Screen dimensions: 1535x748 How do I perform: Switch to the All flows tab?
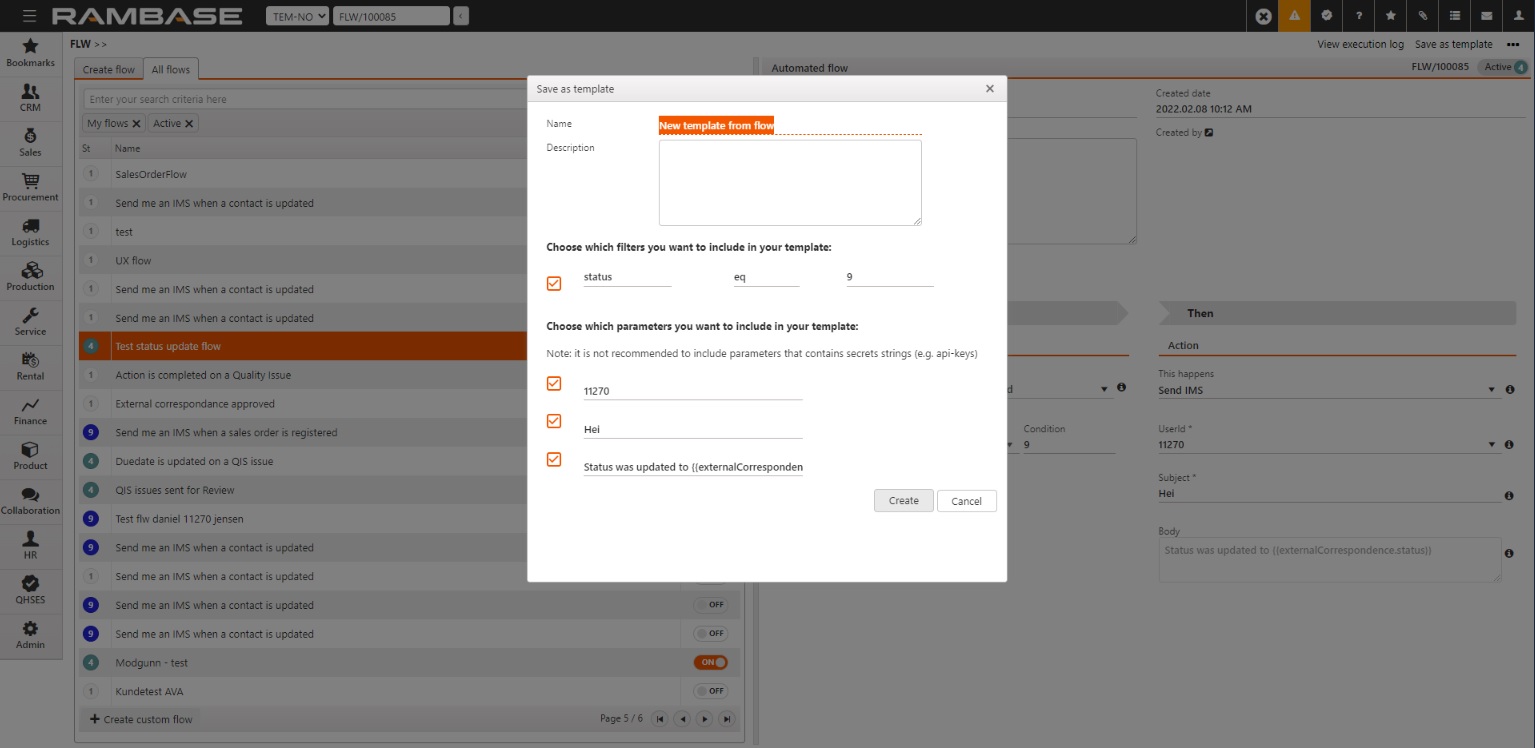(170, 69)
